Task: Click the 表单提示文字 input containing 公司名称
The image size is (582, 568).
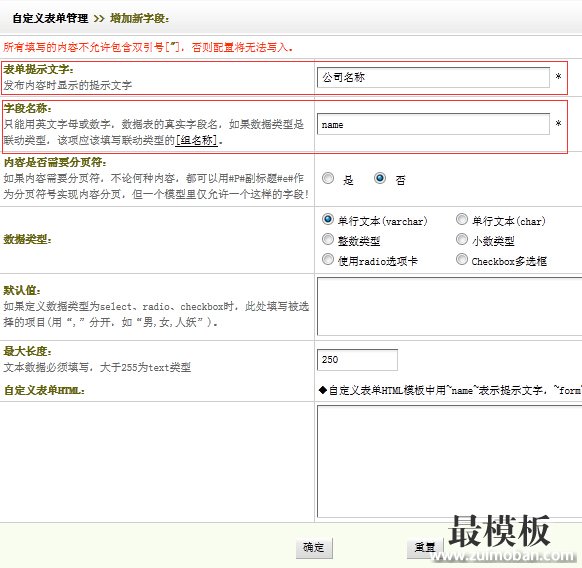Action: tap(433, 77)
